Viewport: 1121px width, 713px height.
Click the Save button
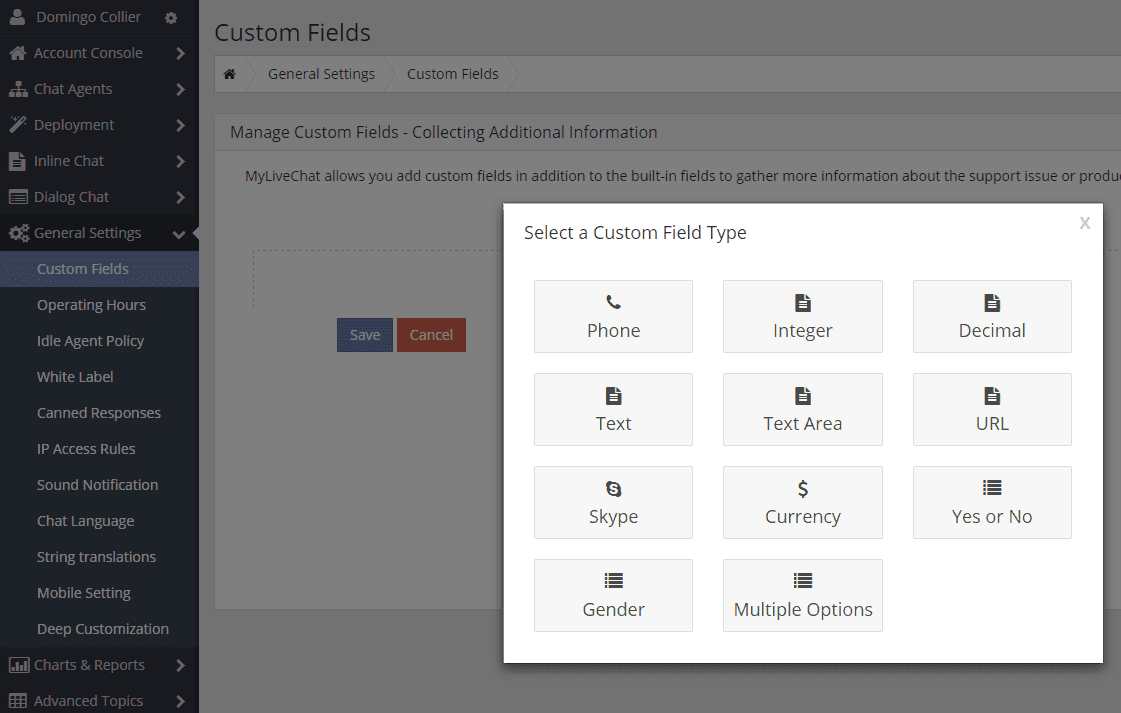[364, 334]
